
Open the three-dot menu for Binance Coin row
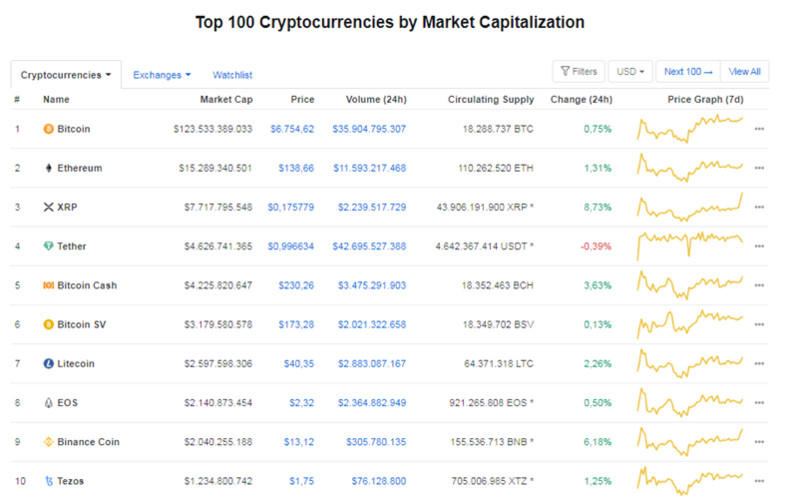tap(759, 442)
